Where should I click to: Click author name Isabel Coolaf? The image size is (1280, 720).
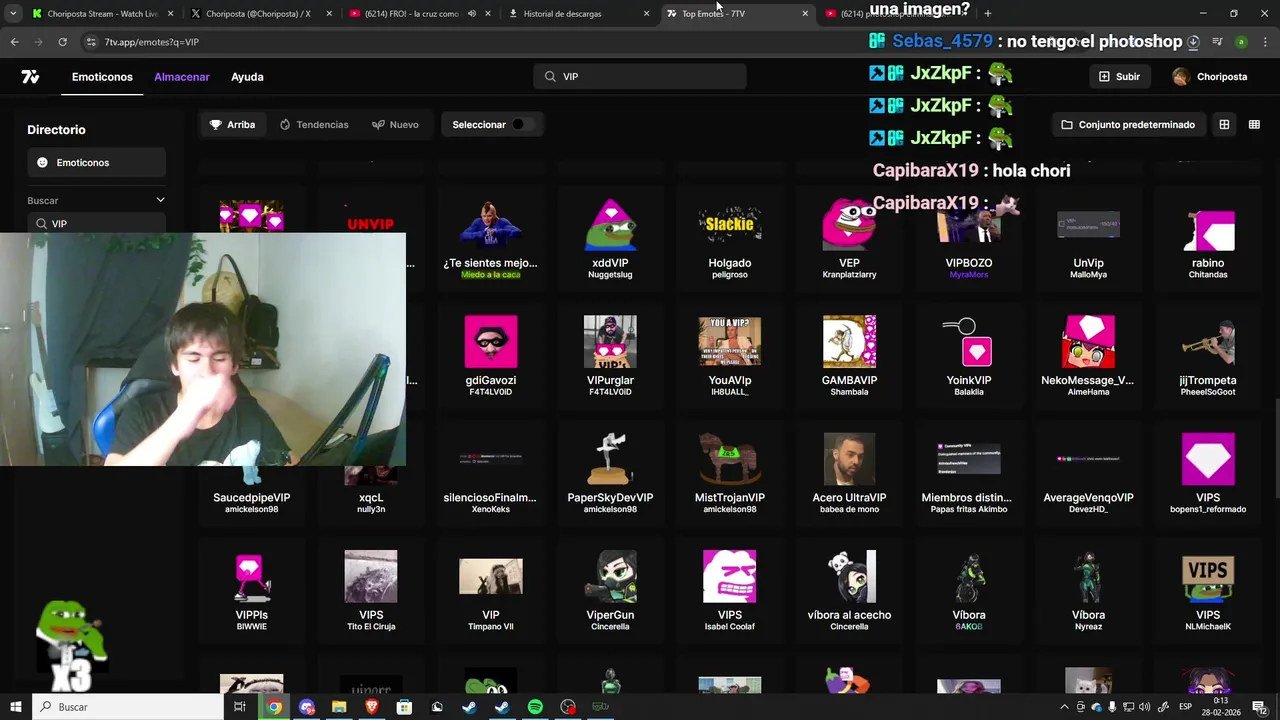click(730, 627)
